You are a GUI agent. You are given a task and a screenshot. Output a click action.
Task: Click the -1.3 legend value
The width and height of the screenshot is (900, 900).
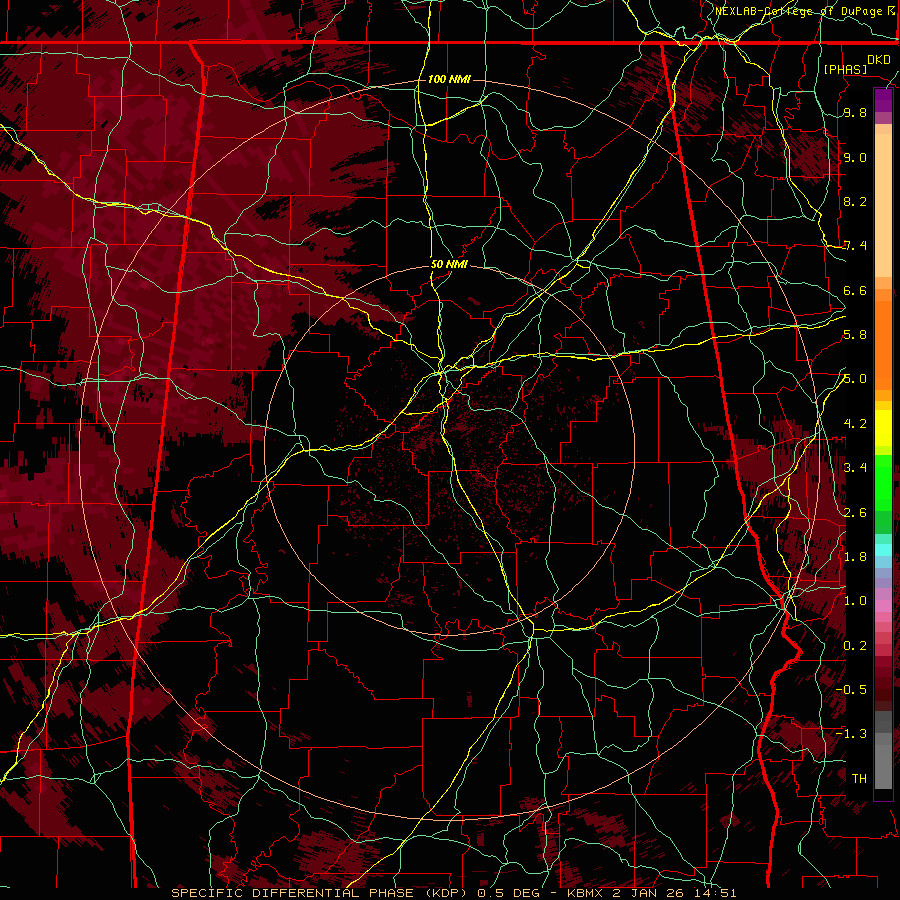tap(851, 734)
